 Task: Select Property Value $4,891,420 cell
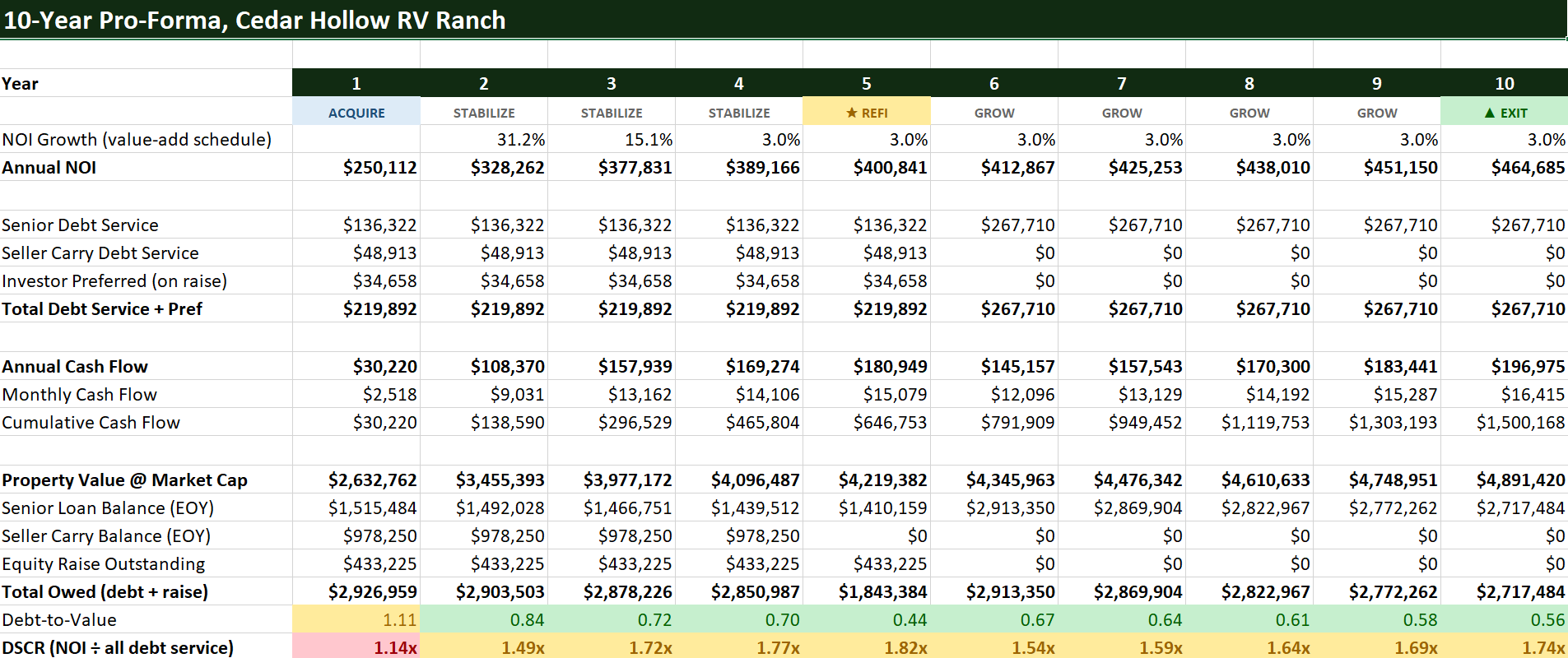point(1505,480)
